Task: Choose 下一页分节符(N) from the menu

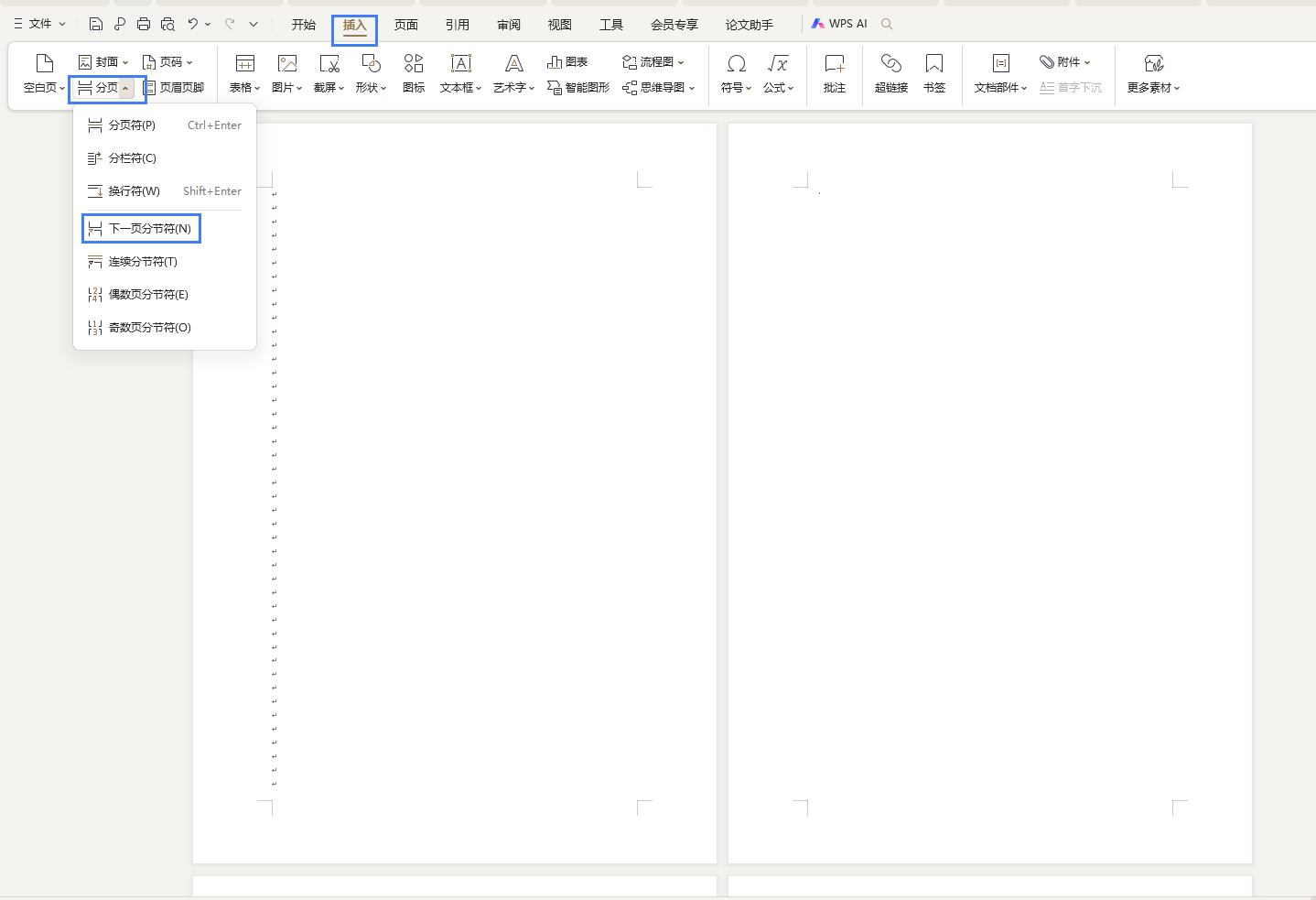Action: (165, 229)
